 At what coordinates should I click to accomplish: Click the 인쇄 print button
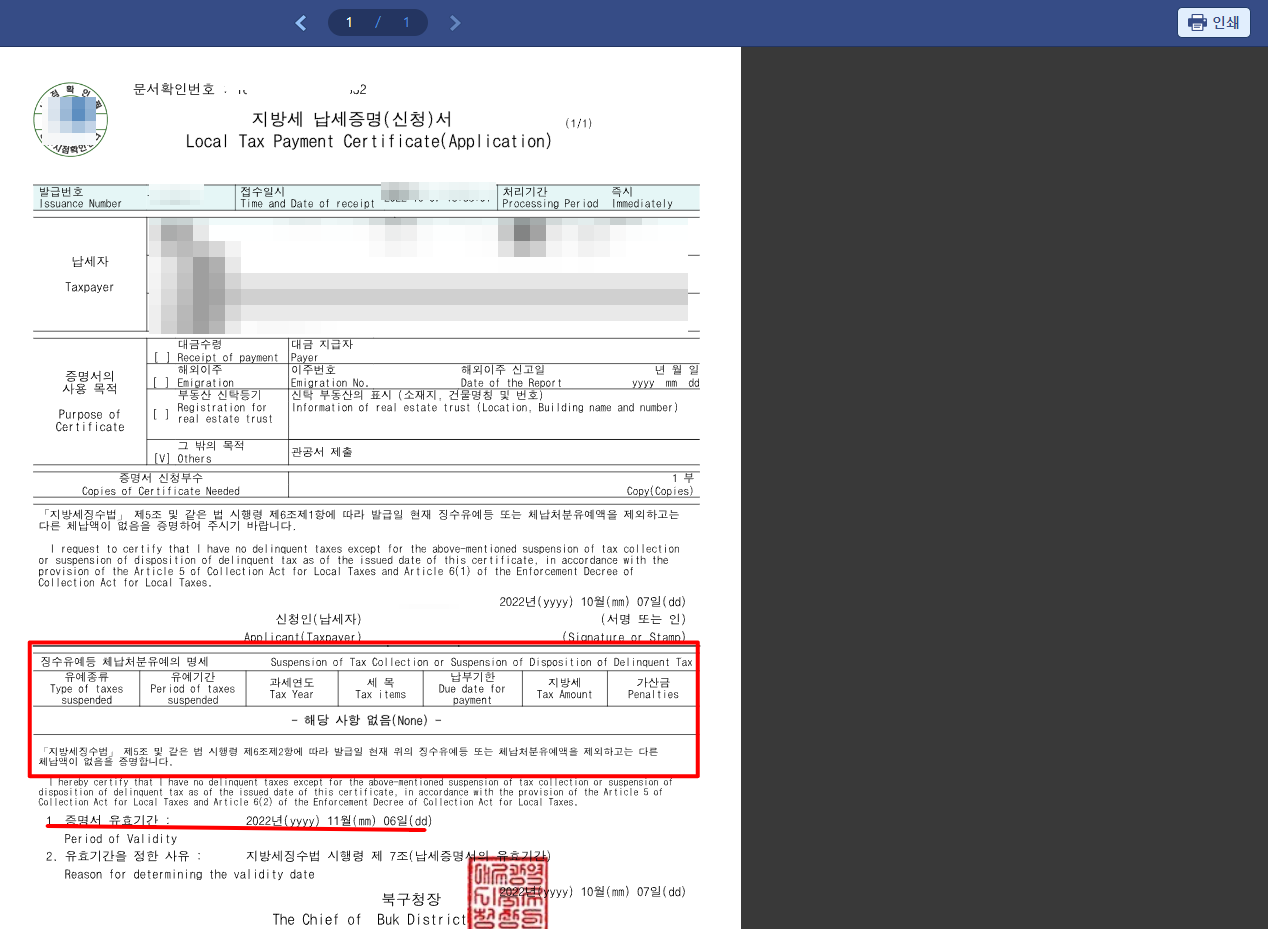point(1213,22)
